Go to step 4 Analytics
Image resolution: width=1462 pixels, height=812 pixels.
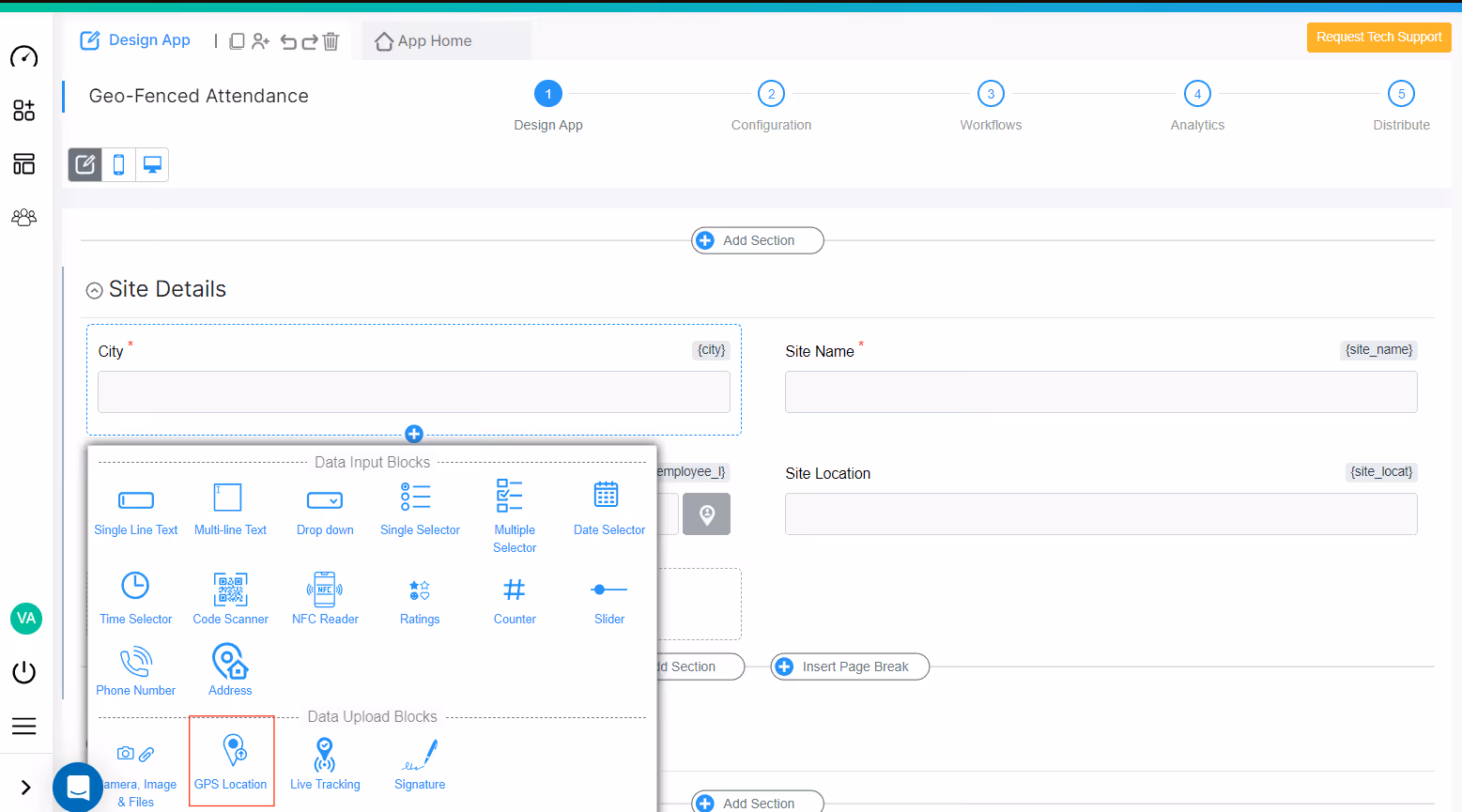[x=1197, y=94]
